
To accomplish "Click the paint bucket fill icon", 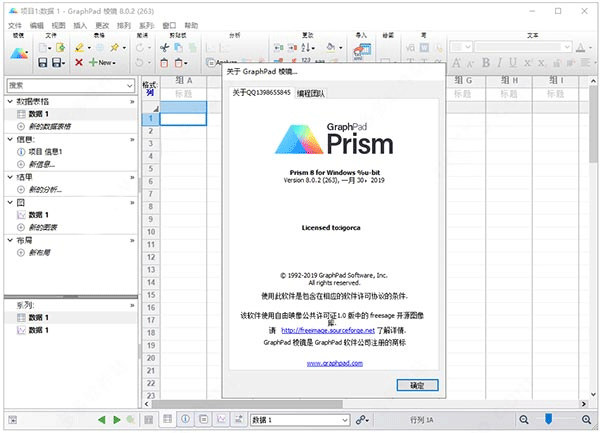I will pyautogui.click(x=331, y=47).
